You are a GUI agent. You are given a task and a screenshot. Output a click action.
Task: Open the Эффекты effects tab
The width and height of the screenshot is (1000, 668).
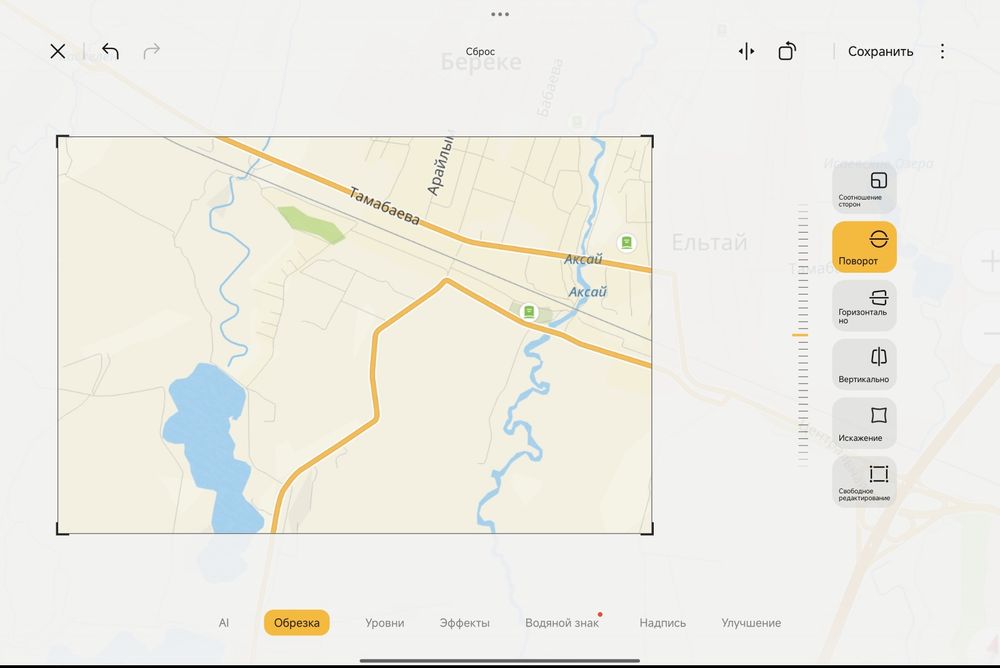464,623
